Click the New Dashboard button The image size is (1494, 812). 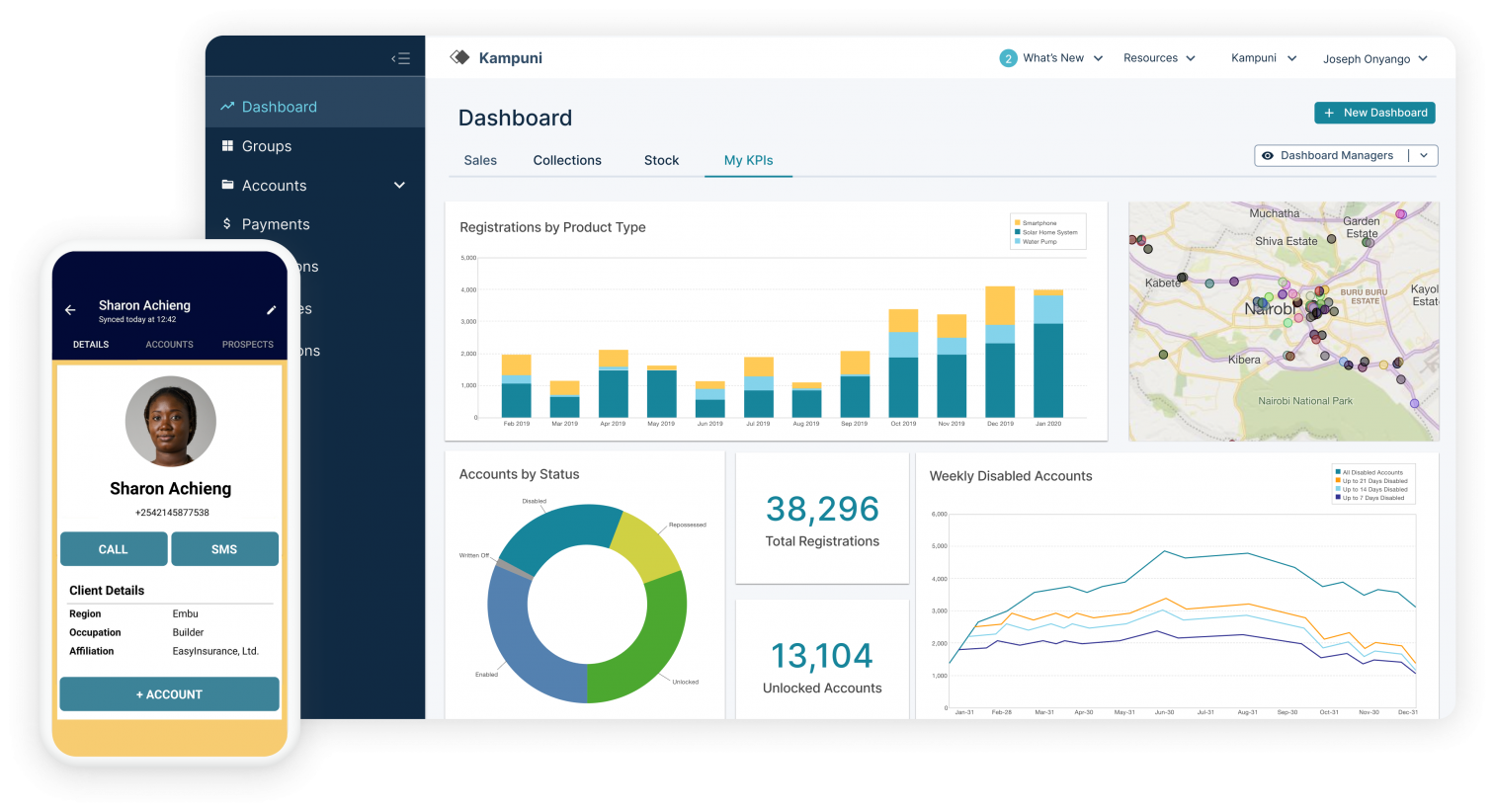pyautogui.click(x=1374, y=113)
